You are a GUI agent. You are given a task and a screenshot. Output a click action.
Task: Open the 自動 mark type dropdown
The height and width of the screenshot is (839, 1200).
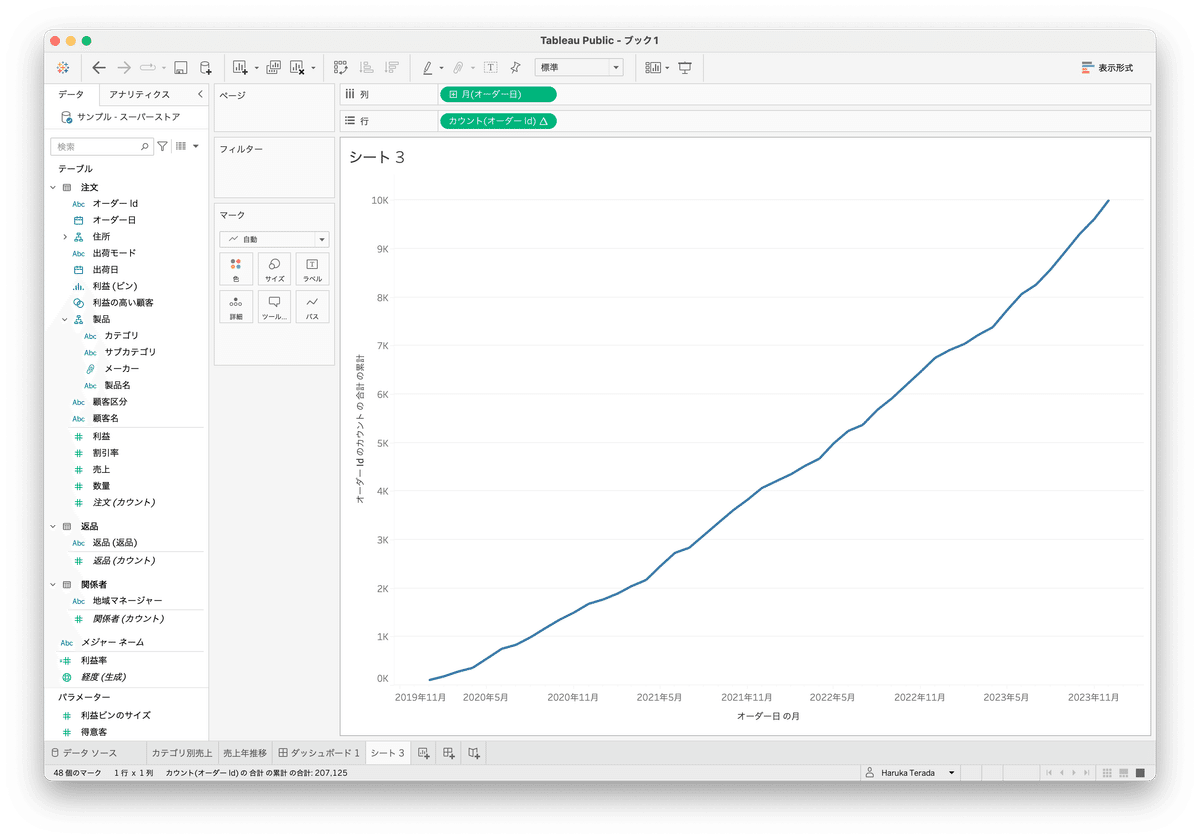point(274,239)
